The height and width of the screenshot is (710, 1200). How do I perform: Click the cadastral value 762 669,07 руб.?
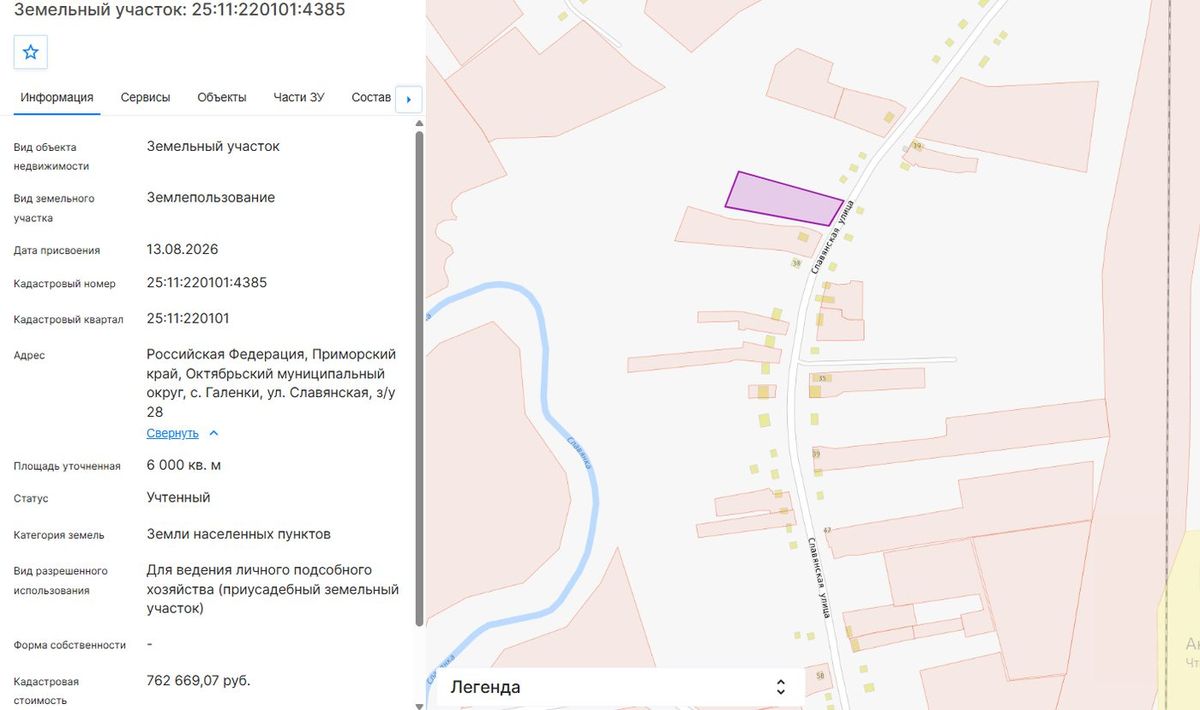pyautogui.click(x=198, y=681)
